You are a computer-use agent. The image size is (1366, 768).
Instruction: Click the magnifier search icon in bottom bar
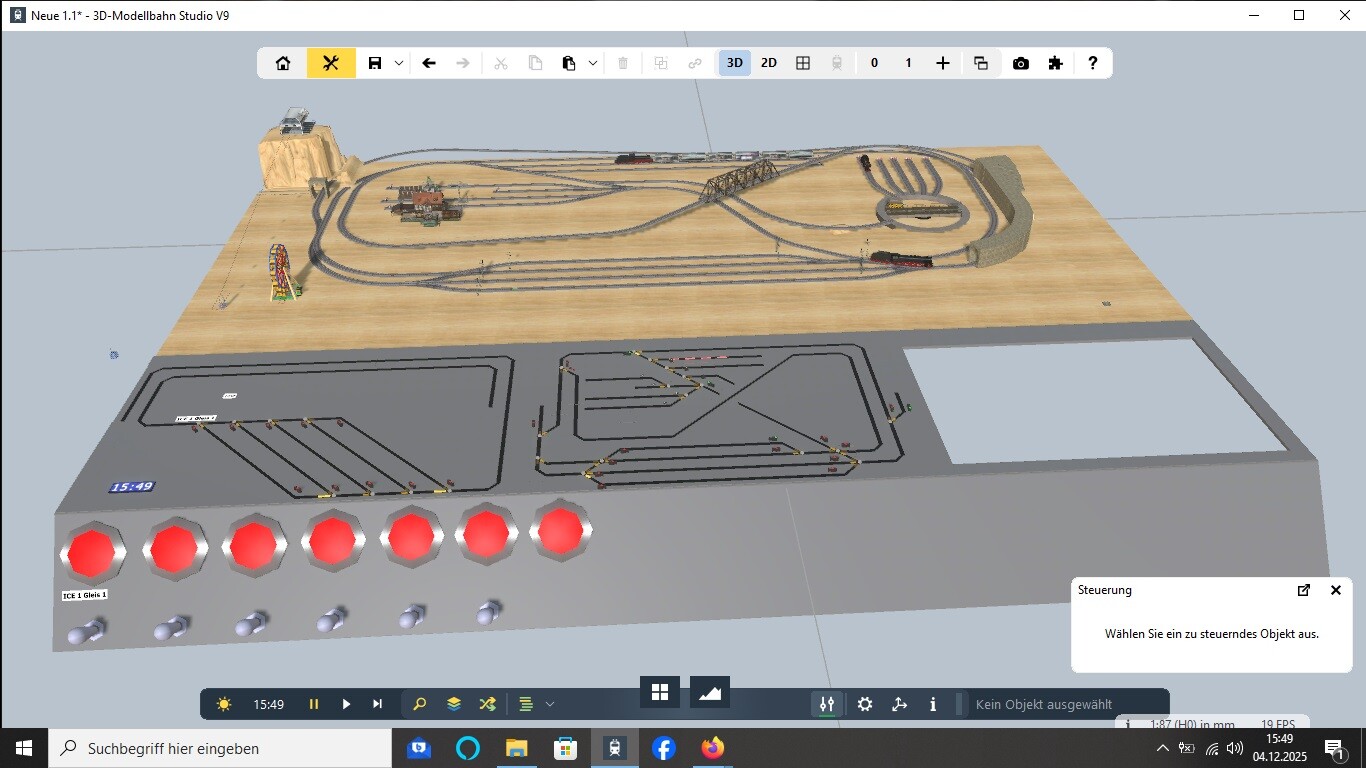pyautogui.click(x=420, y=704)
